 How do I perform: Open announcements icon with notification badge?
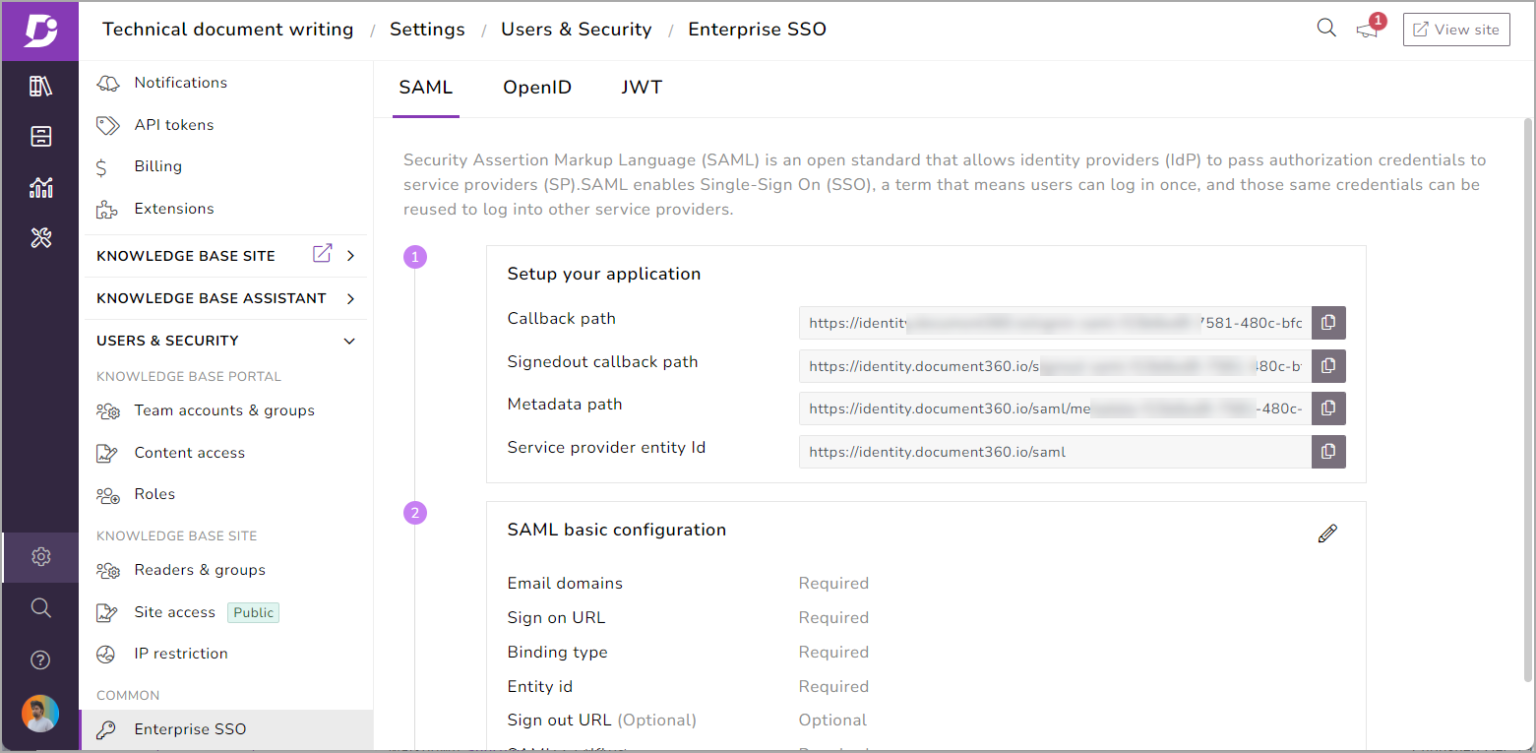click(1368, 31)
